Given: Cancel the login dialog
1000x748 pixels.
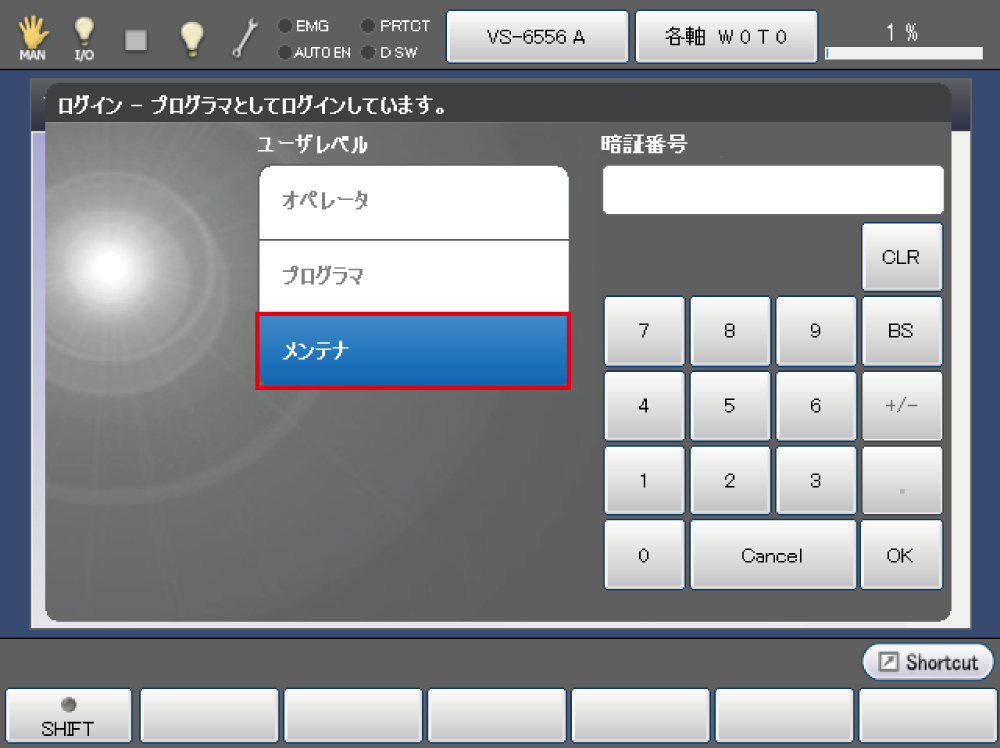Looking at the screenshot, I should (x=772, y=555).
